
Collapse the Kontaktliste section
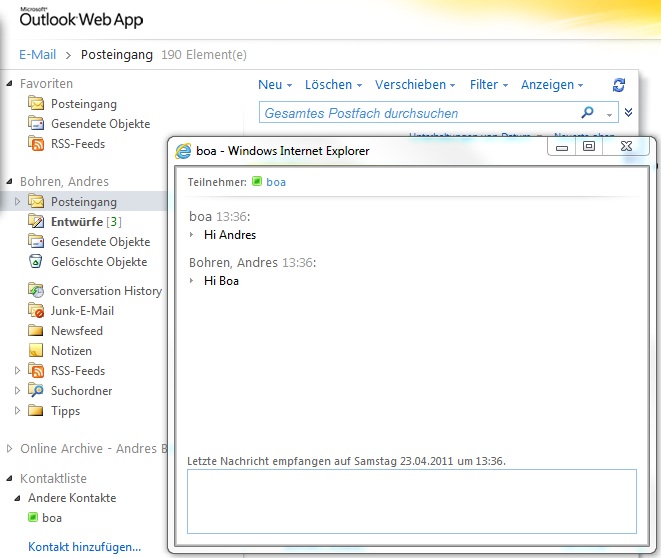[9, 478]
